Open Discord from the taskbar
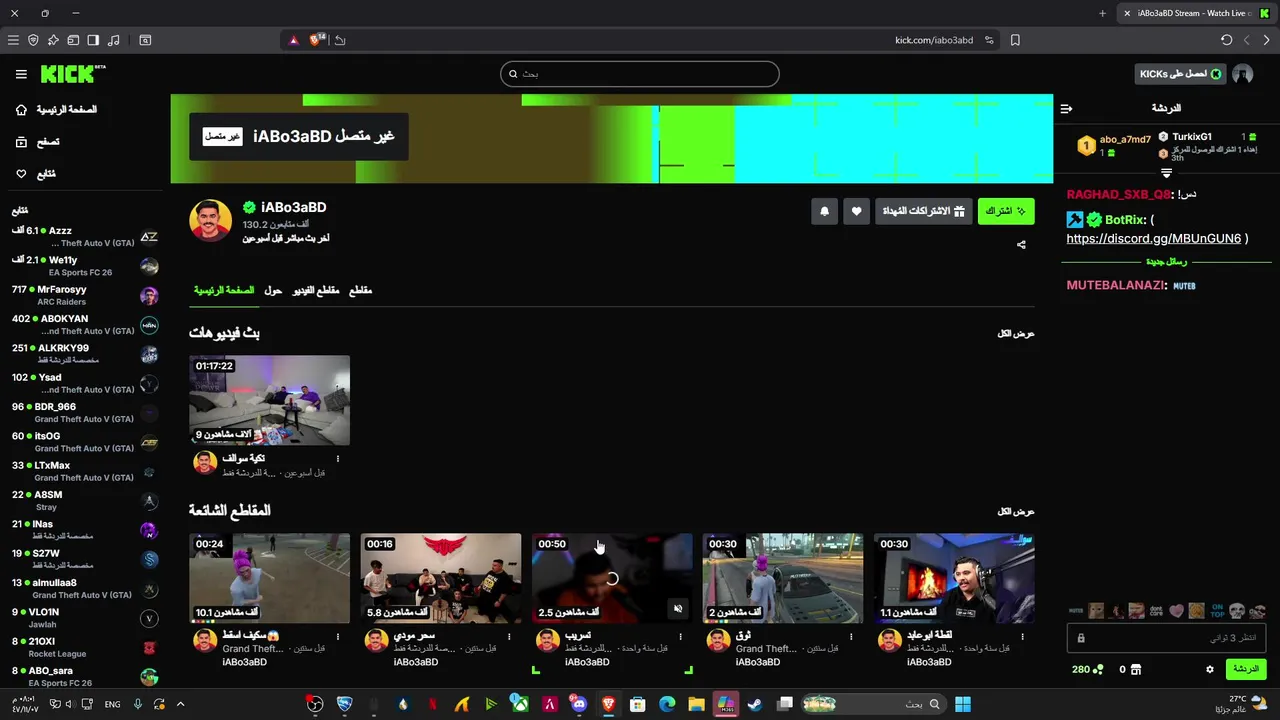This screenshot has height=720, width=1280. 578,704
